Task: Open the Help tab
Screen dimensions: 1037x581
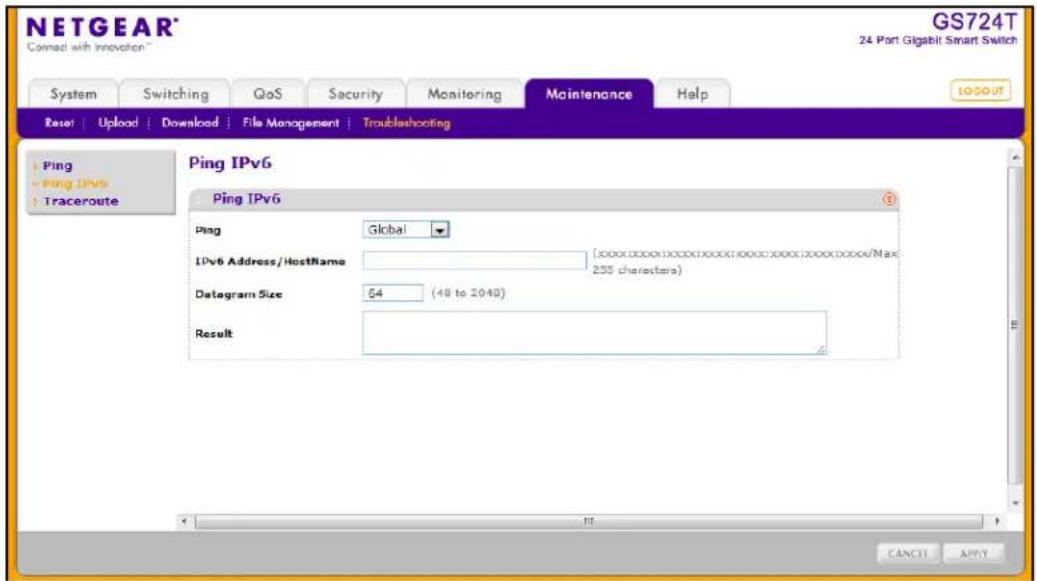Action: 692,94
